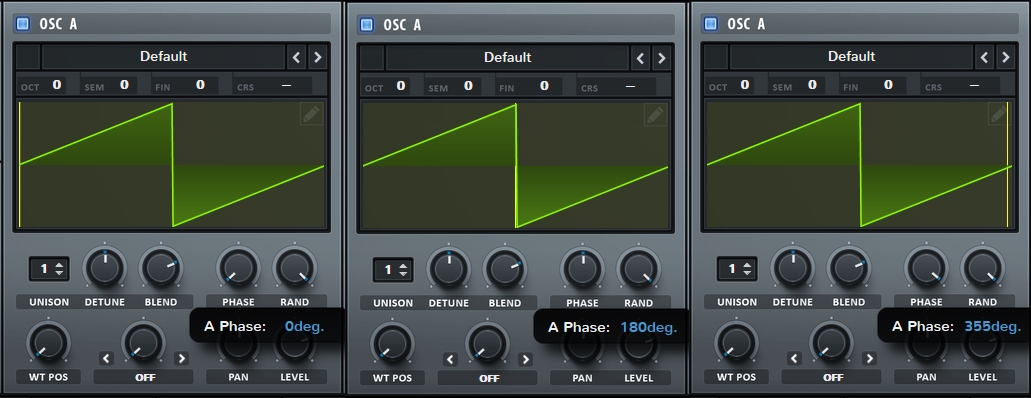Open the OFF warp mode menu in 180deg panel
The width and height of the screenshot is (1031, 398).
(x=488, y=378)
